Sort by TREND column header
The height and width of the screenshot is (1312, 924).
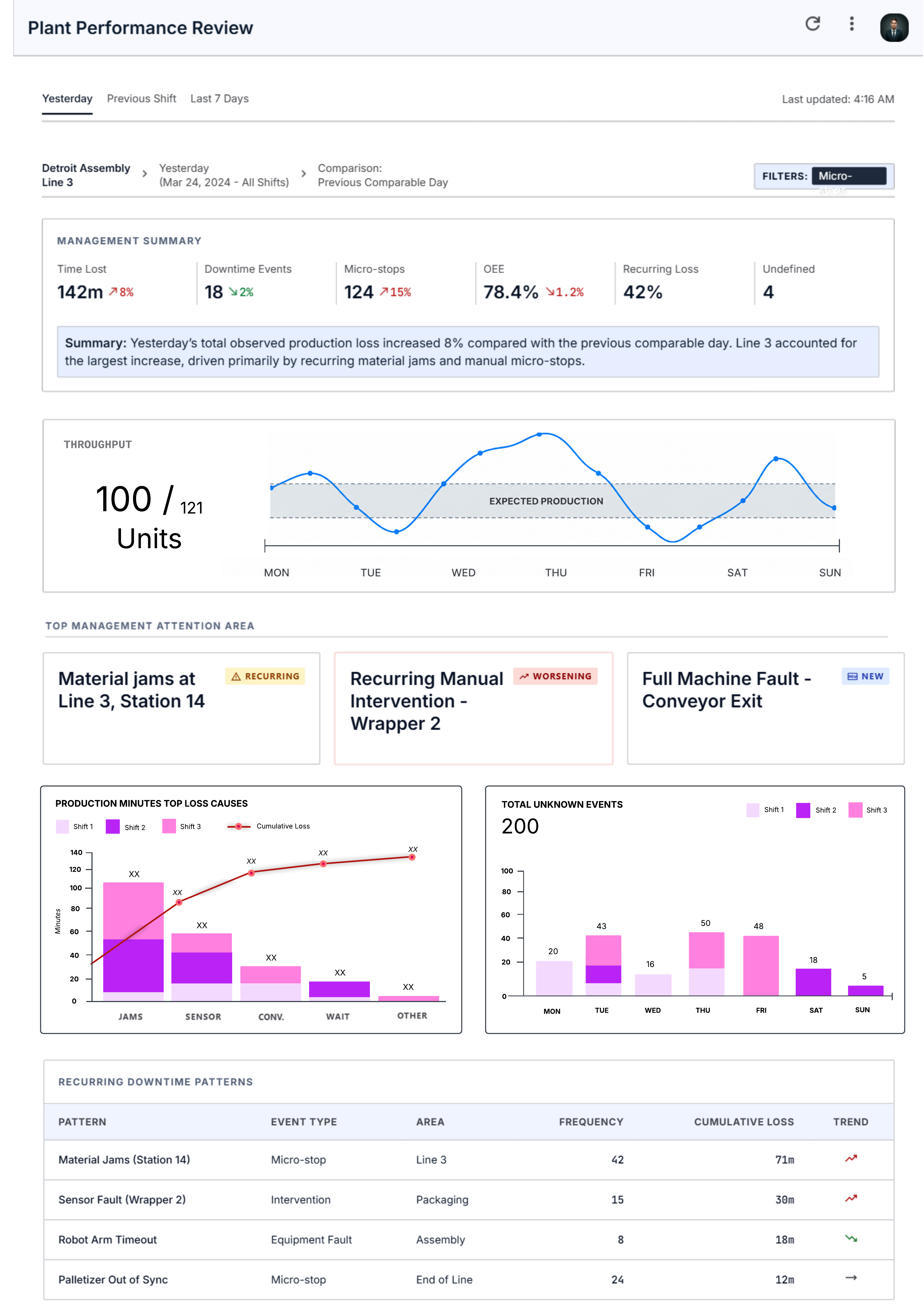pos(850,1122)
